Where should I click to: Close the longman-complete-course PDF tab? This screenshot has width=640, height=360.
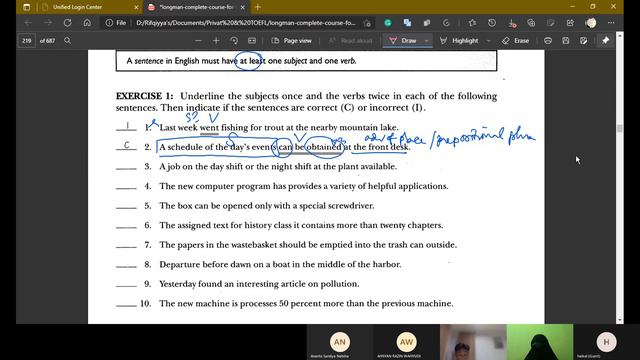(242, 7)
